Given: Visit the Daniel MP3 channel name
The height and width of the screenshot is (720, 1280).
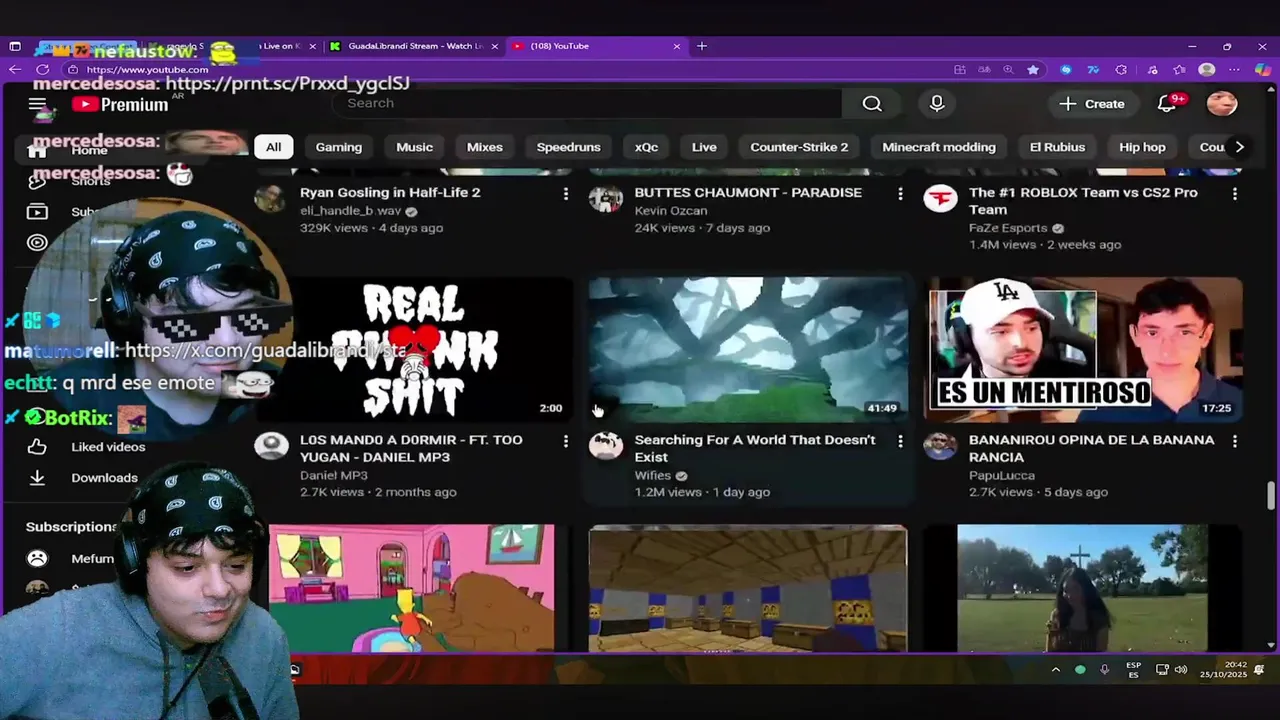Looking at the screenshot, I should coord(334,476).
